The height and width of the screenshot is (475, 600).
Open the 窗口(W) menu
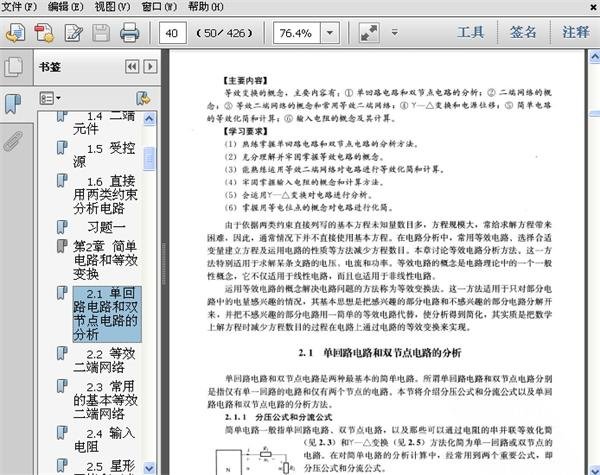159,7
